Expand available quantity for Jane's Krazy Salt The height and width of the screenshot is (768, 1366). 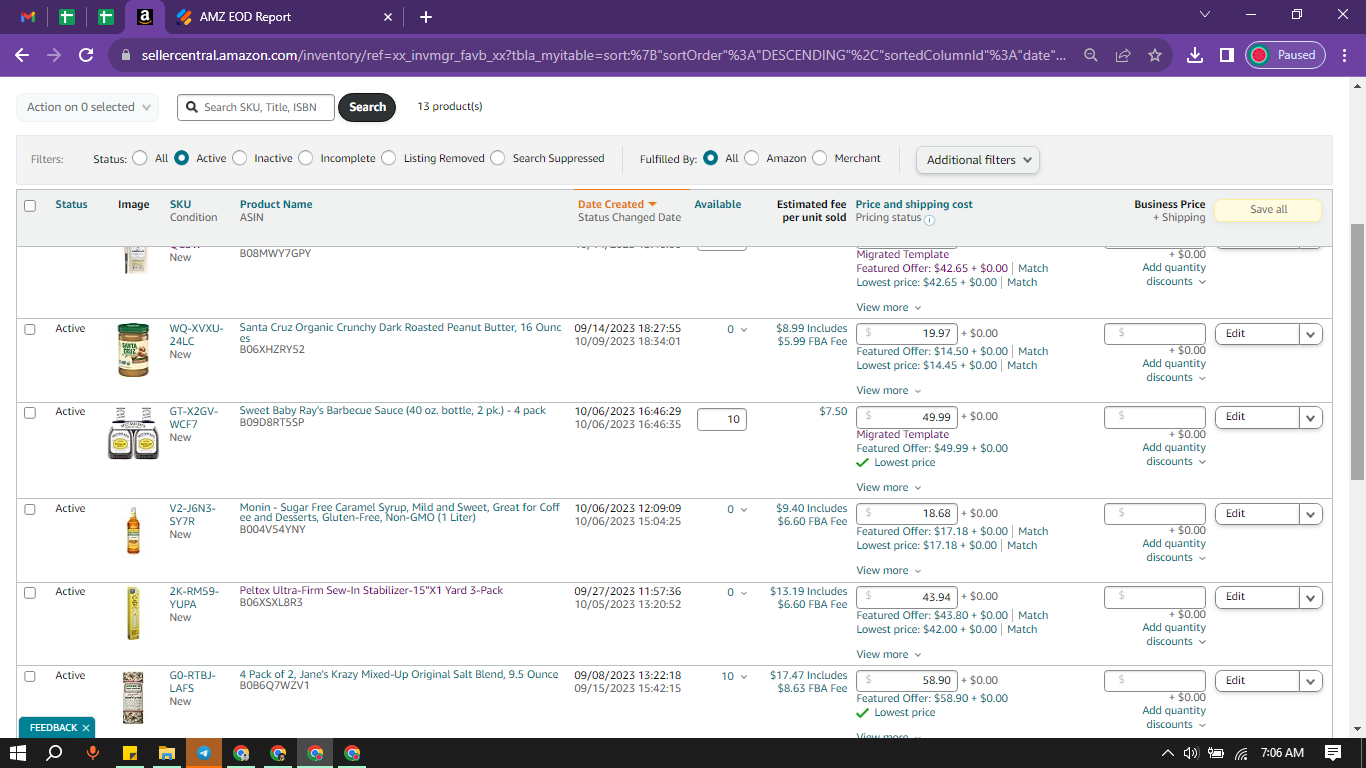(x=735, y=677)
